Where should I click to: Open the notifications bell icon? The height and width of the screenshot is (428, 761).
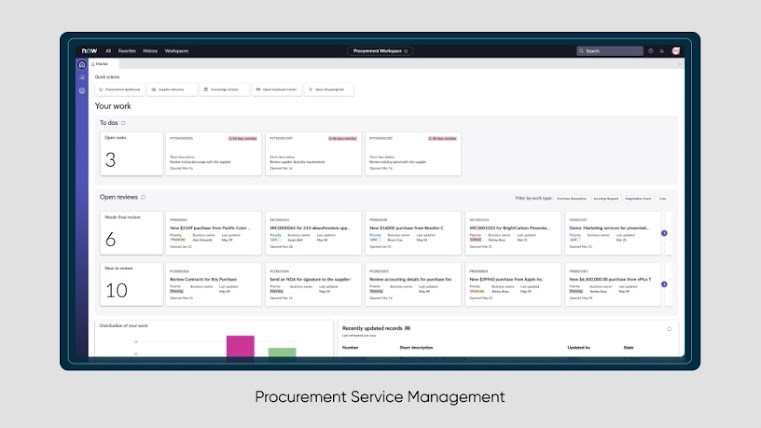pos(662,50)
